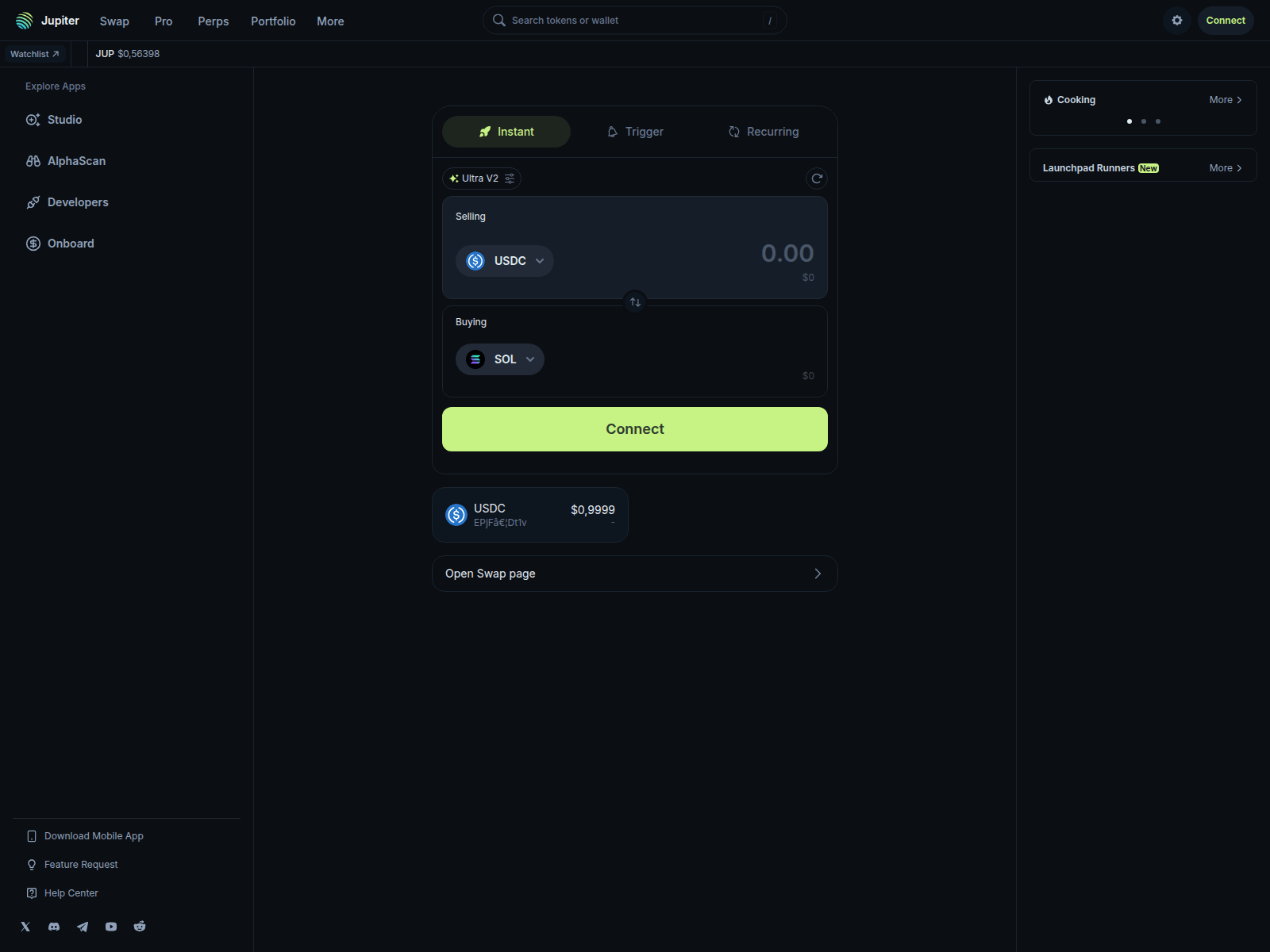Select second Cooking carousel dot

coord(1144,121)
